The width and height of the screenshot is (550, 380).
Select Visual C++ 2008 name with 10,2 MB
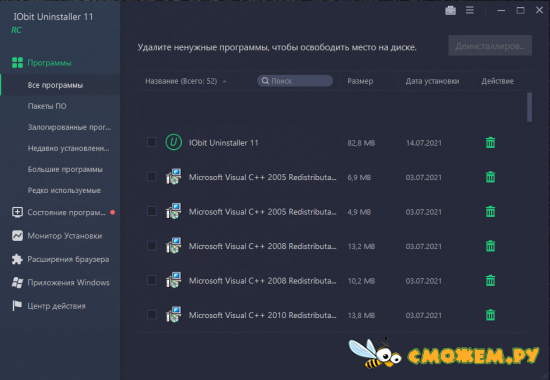pos(262,280)
